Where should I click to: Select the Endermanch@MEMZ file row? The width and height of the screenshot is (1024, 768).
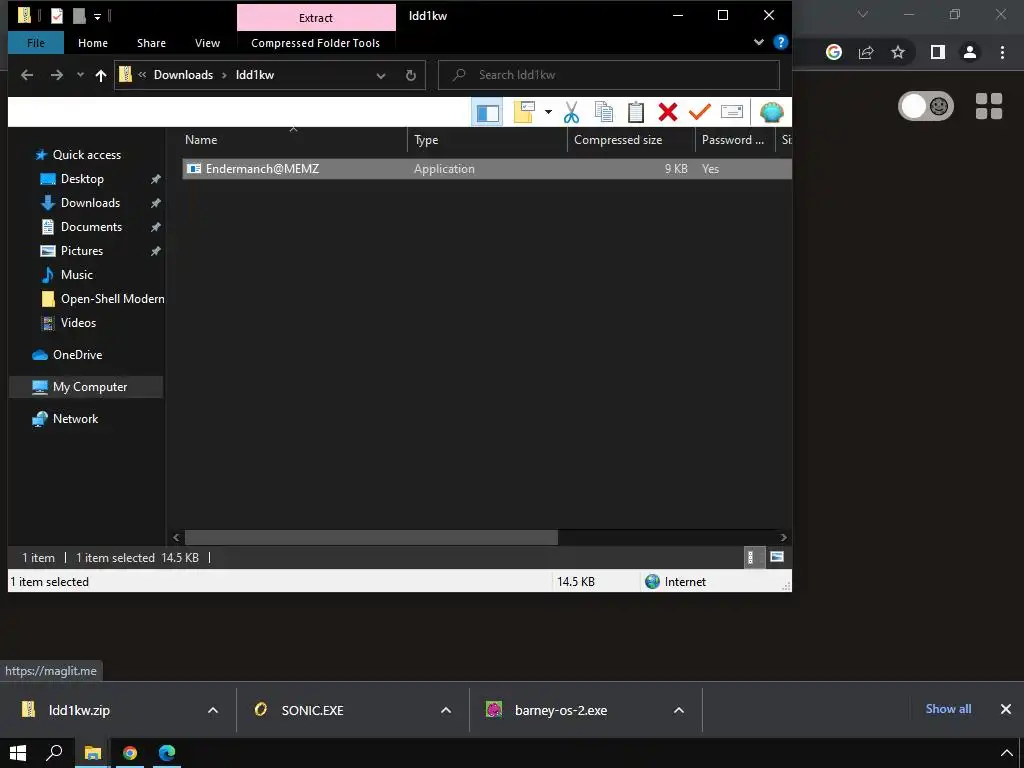(487, 168)
